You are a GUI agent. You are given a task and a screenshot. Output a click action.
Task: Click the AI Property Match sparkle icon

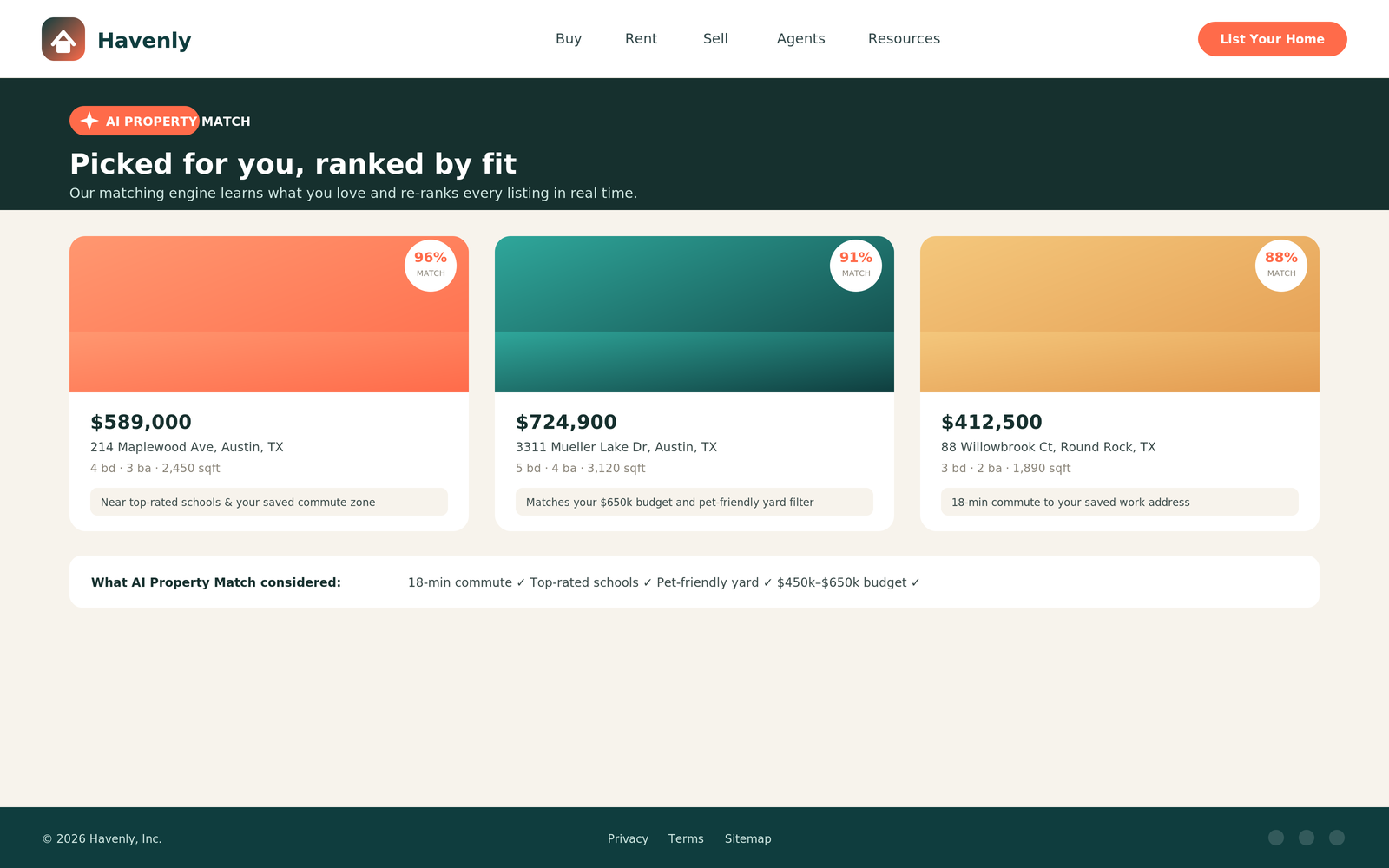89,121
